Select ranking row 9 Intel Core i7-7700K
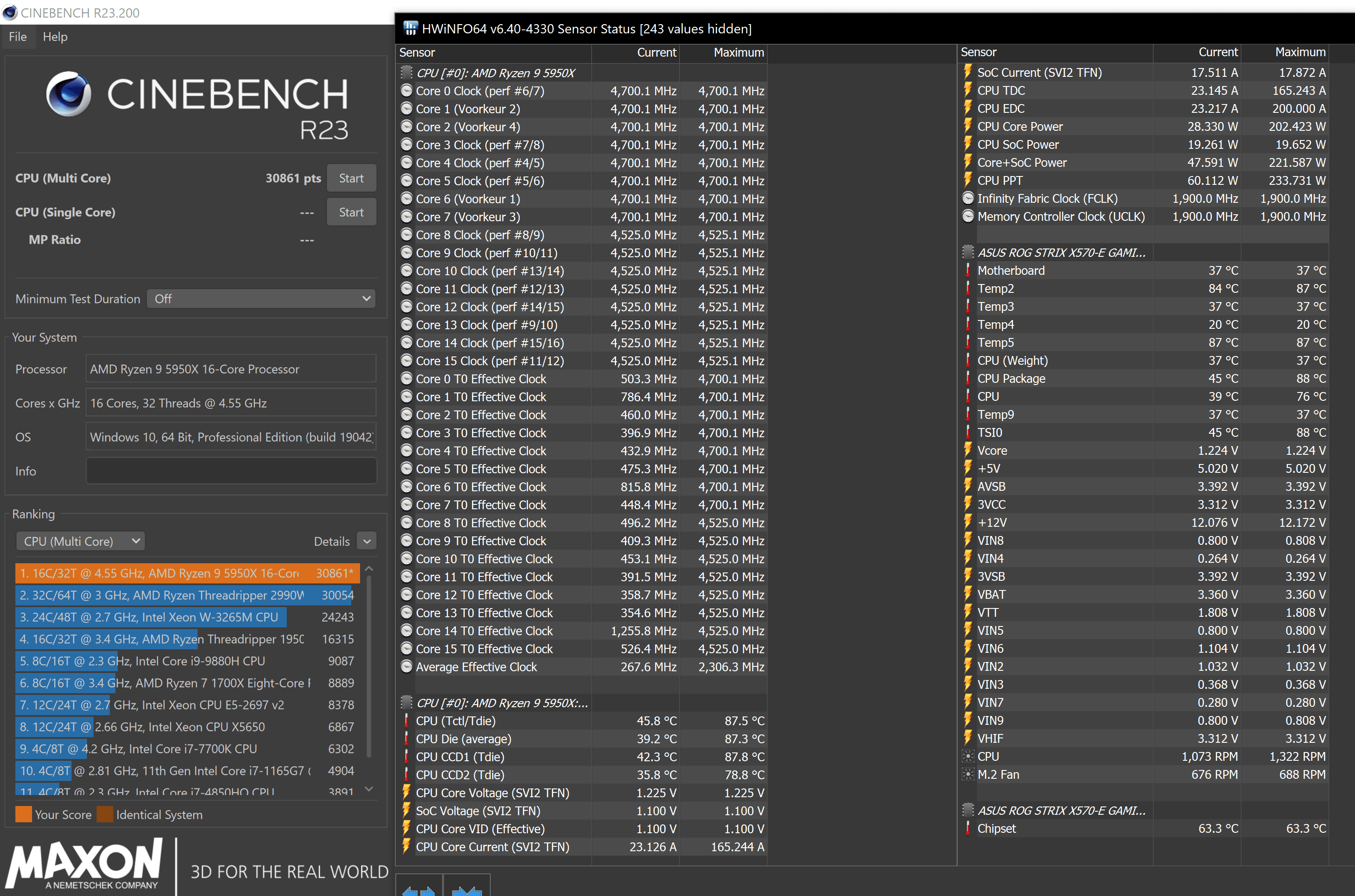The width and height of the screenshot is (1355, 896). (x=187, y=748)
